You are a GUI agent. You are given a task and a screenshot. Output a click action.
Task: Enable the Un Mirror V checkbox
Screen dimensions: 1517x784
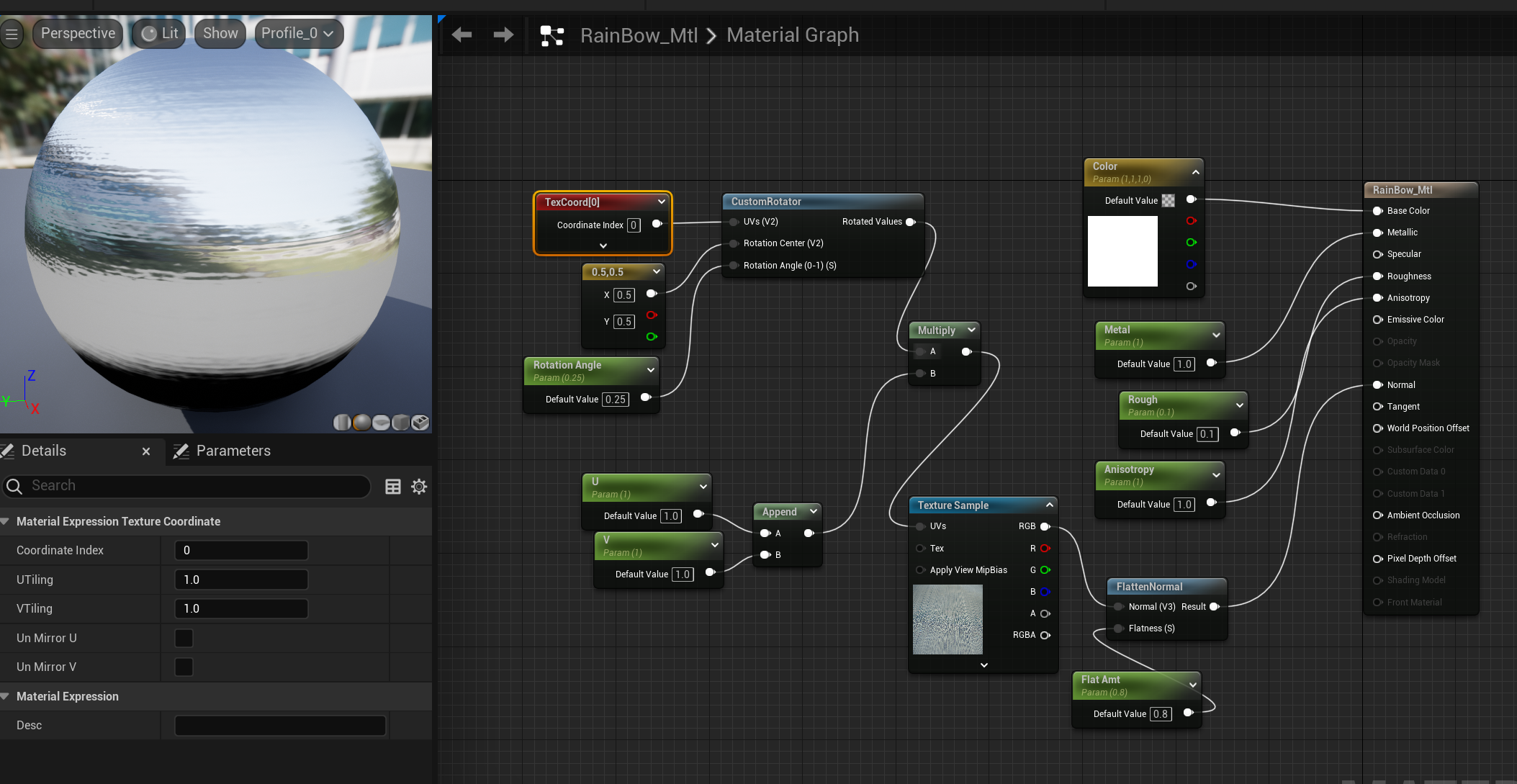click(184, 667)
